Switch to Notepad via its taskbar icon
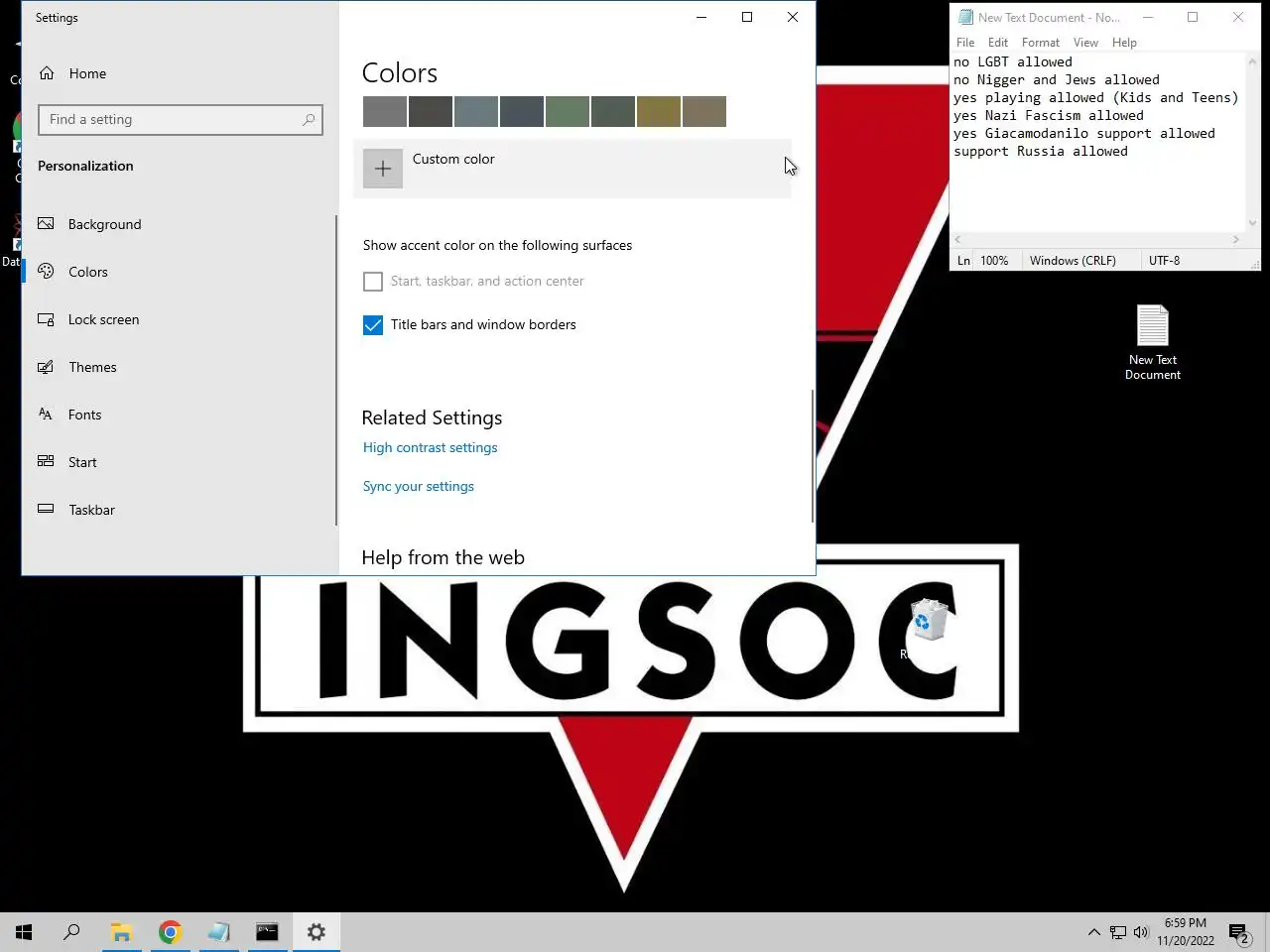The height and width of the screenshot is (952, 1270). [x=218, y=932]
